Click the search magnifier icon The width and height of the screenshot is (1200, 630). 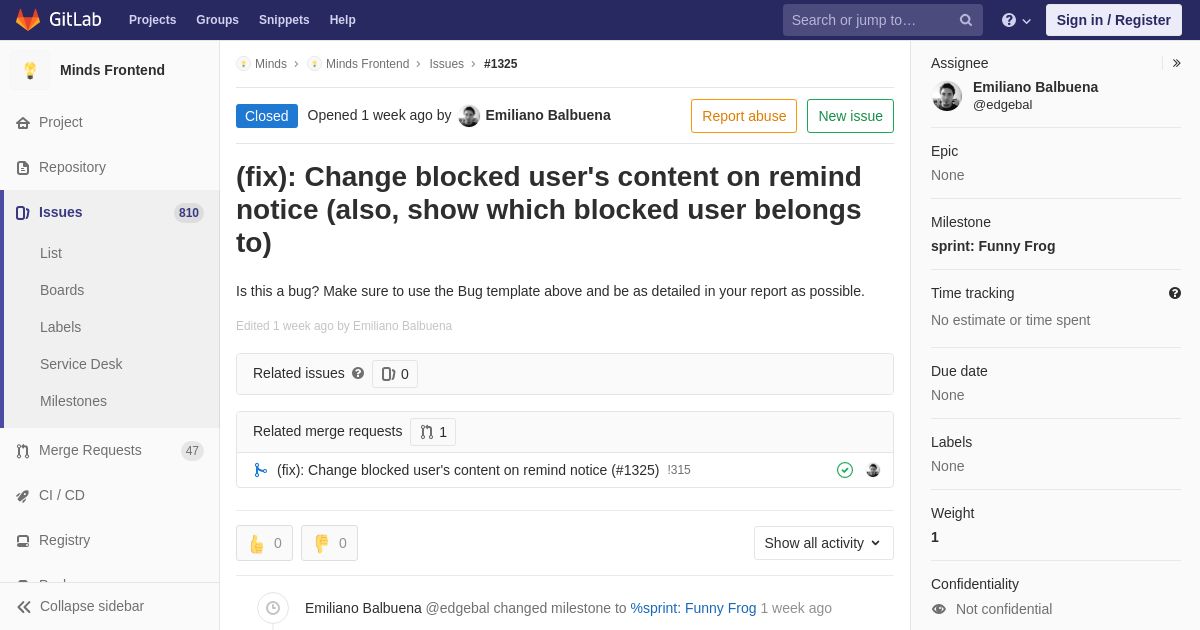(966, 20)
